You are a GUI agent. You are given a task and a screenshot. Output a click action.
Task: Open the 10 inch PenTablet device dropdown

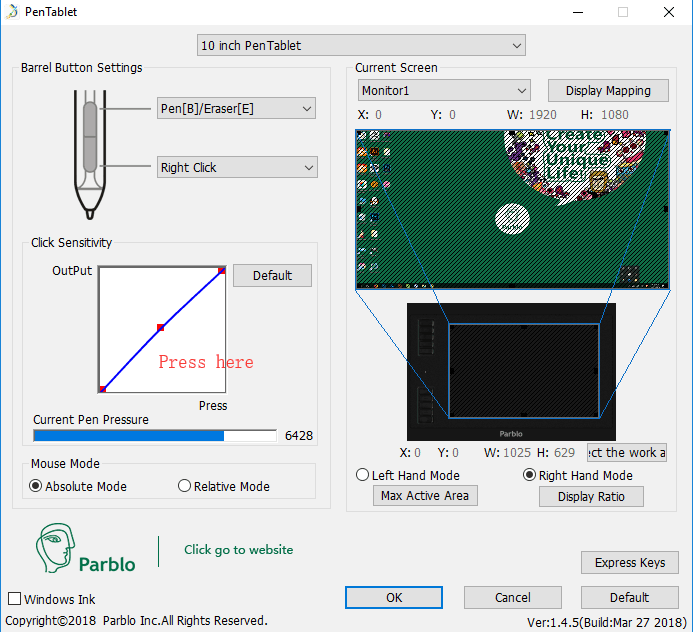361,45
